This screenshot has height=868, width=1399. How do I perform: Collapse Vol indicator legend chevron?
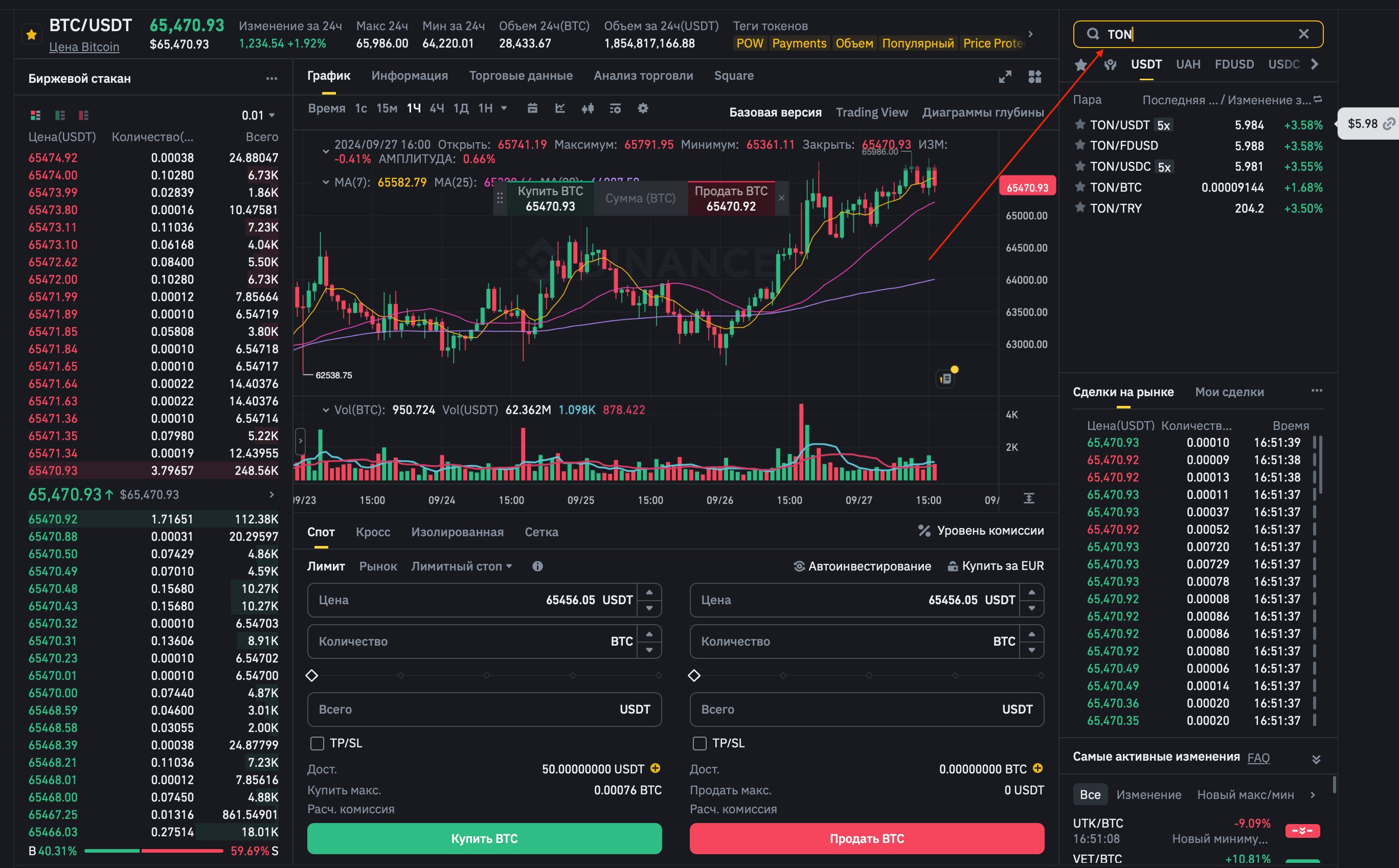[326, 410]
